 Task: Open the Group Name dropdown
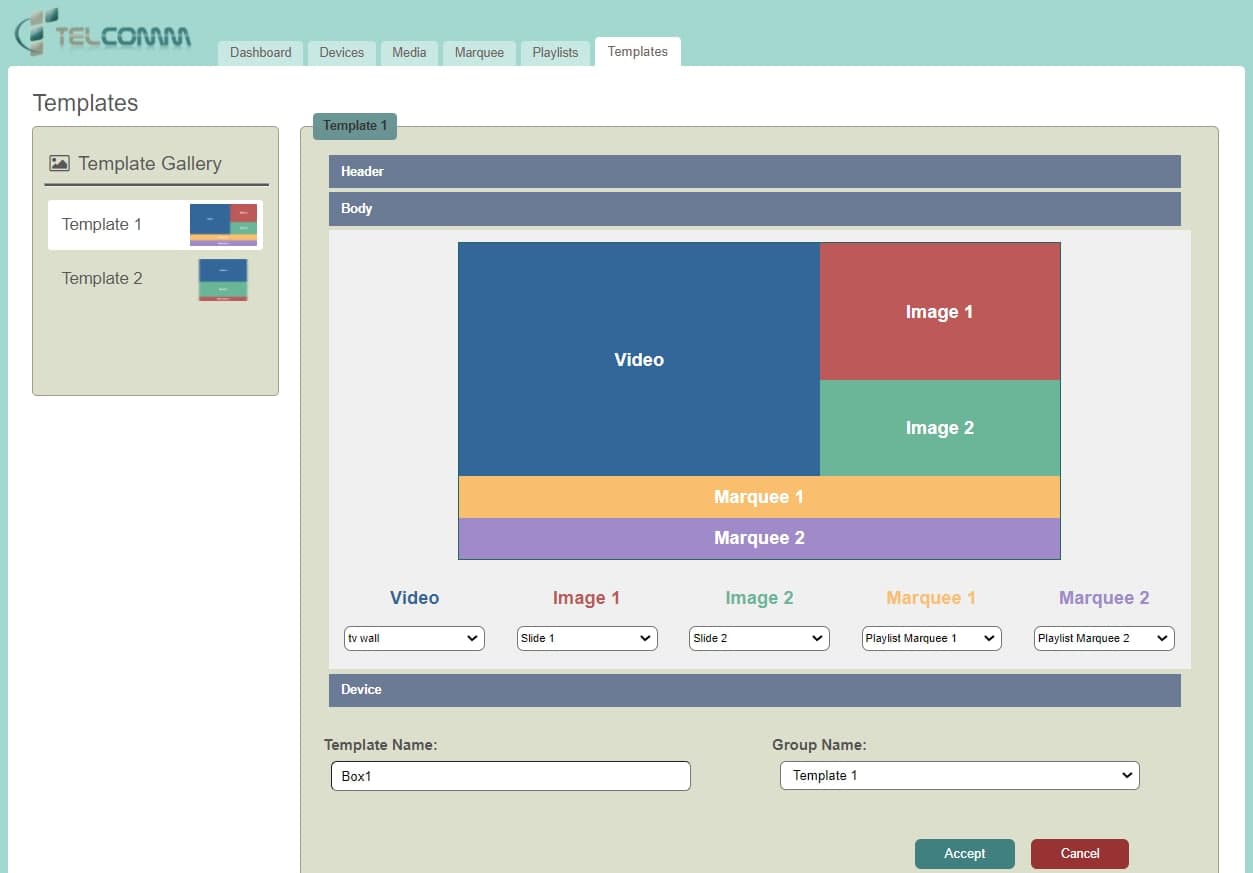point(959,776)
